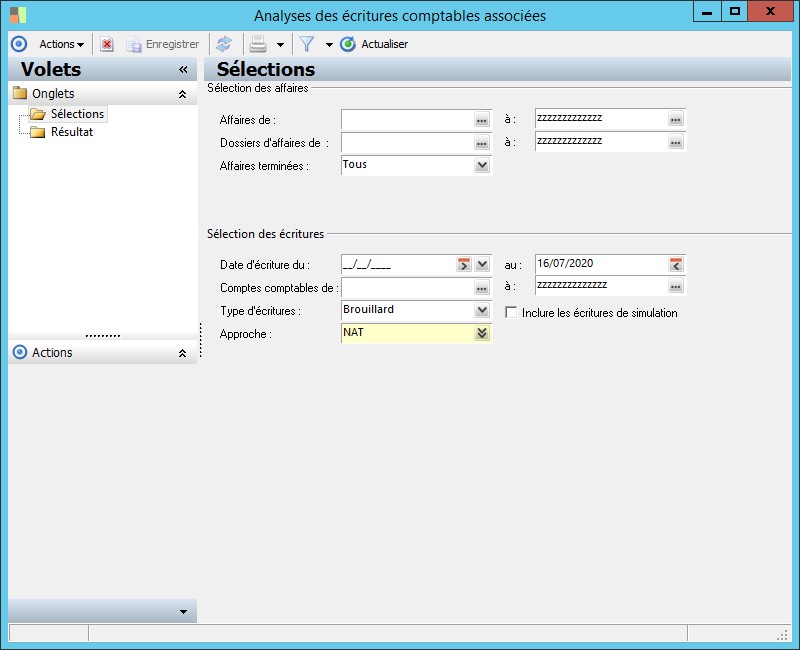
Task: Enable Inclure les écritures de simulation
Action: 511,312
